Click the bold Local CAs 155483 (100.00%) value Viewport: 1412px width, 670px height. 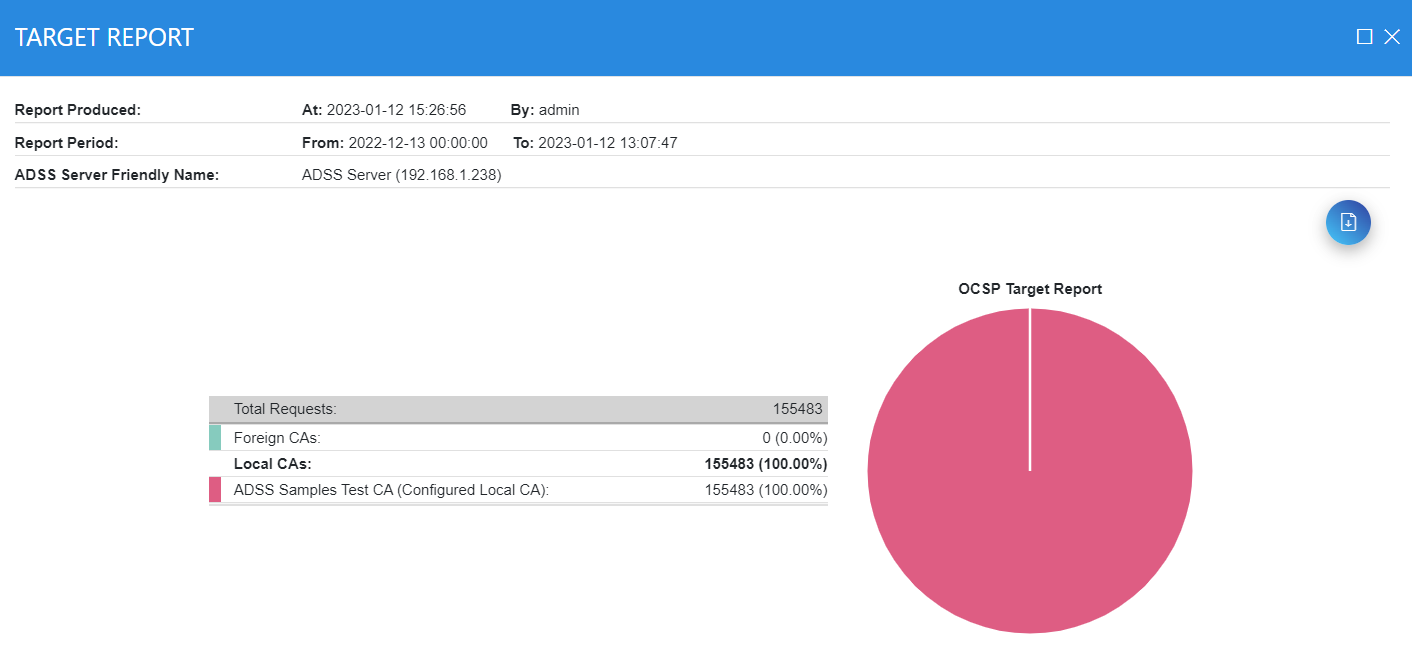pyautogui.click(x=765, y=464)
